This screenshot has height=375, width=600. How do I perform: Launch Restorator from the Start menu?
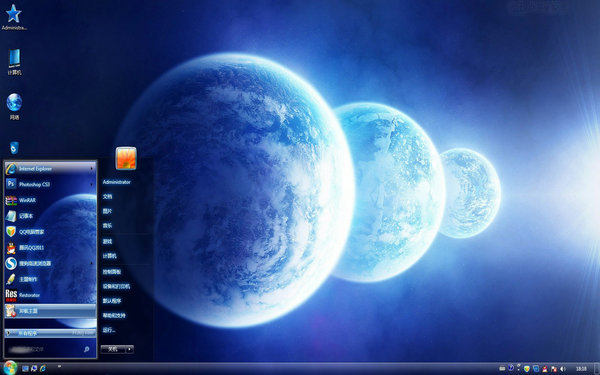pos(50,295)
